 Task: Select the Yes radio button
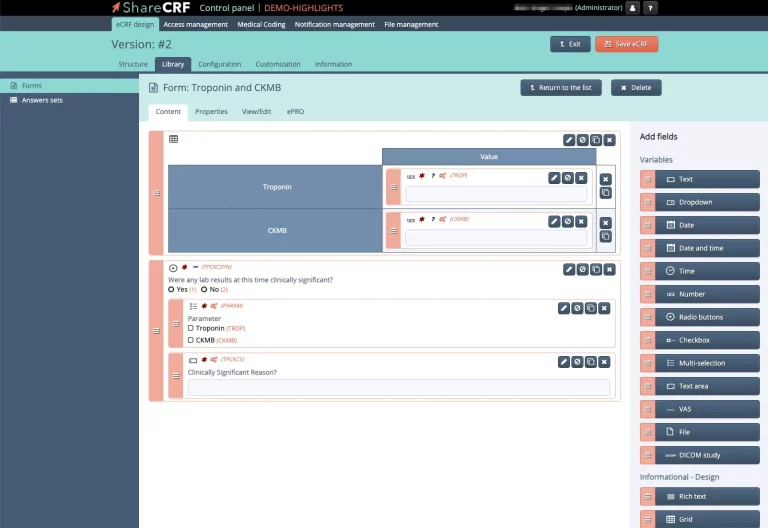[x=171, y=289]
